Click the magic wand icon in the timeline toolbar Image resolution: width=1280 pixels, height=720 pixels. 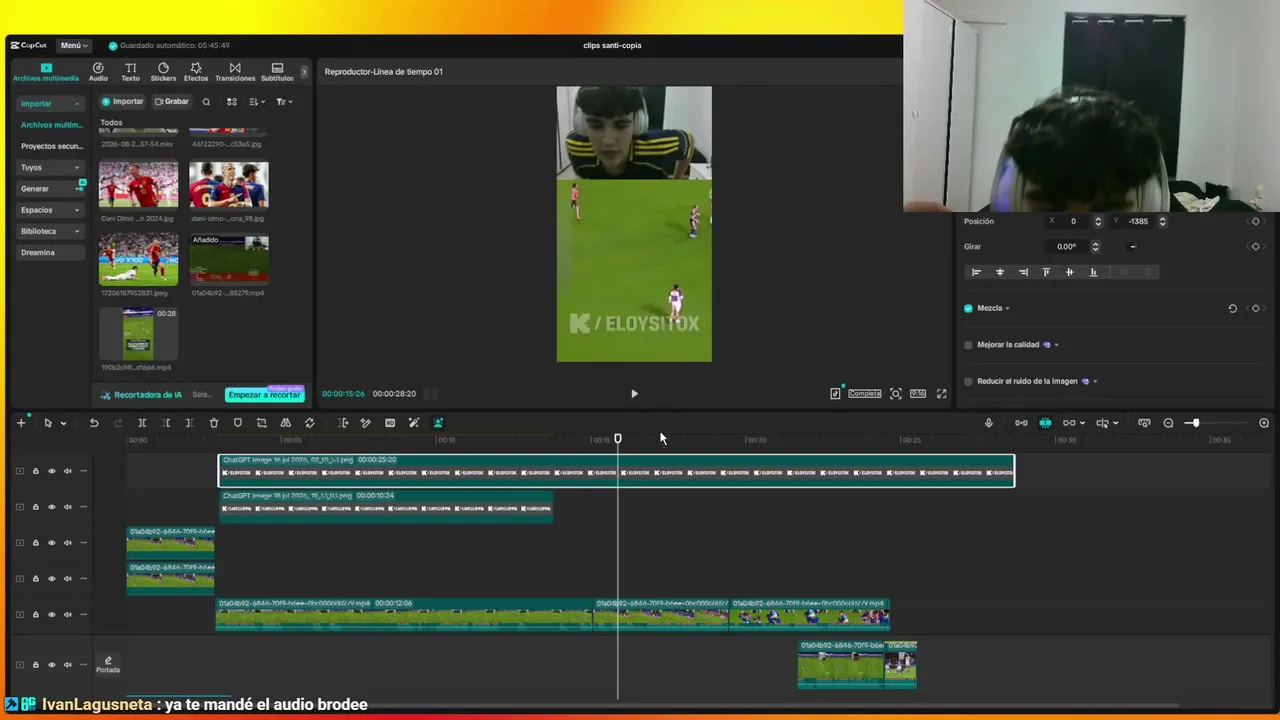pyautogui.click(x=414, y=423)
